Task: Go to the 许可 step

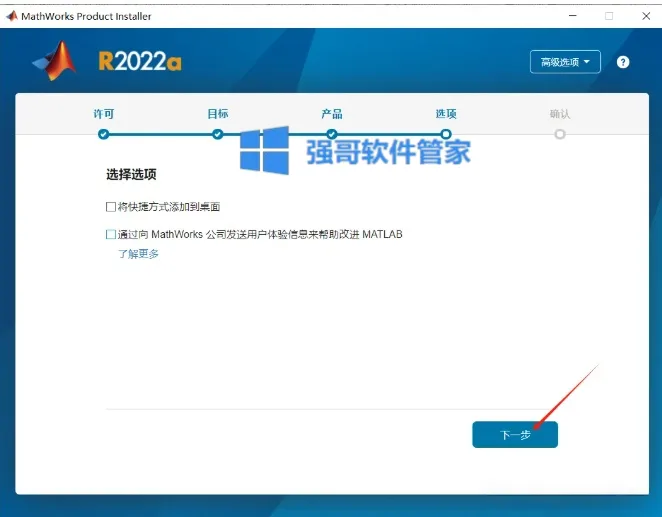Action: click(x=103, y=114)
